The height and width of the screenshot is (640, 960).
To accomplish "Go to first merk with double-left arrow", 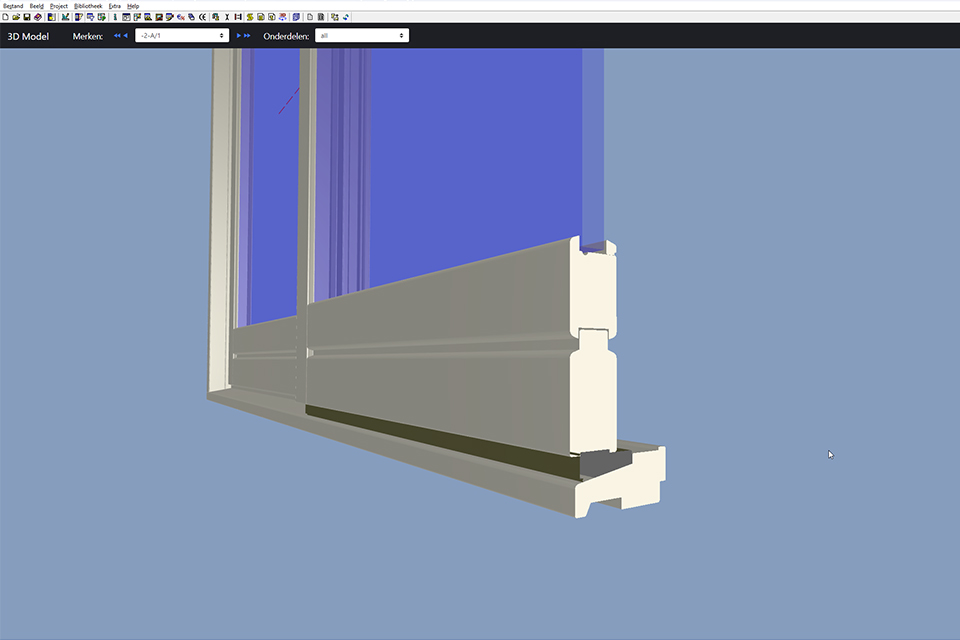I will (117, 36).
